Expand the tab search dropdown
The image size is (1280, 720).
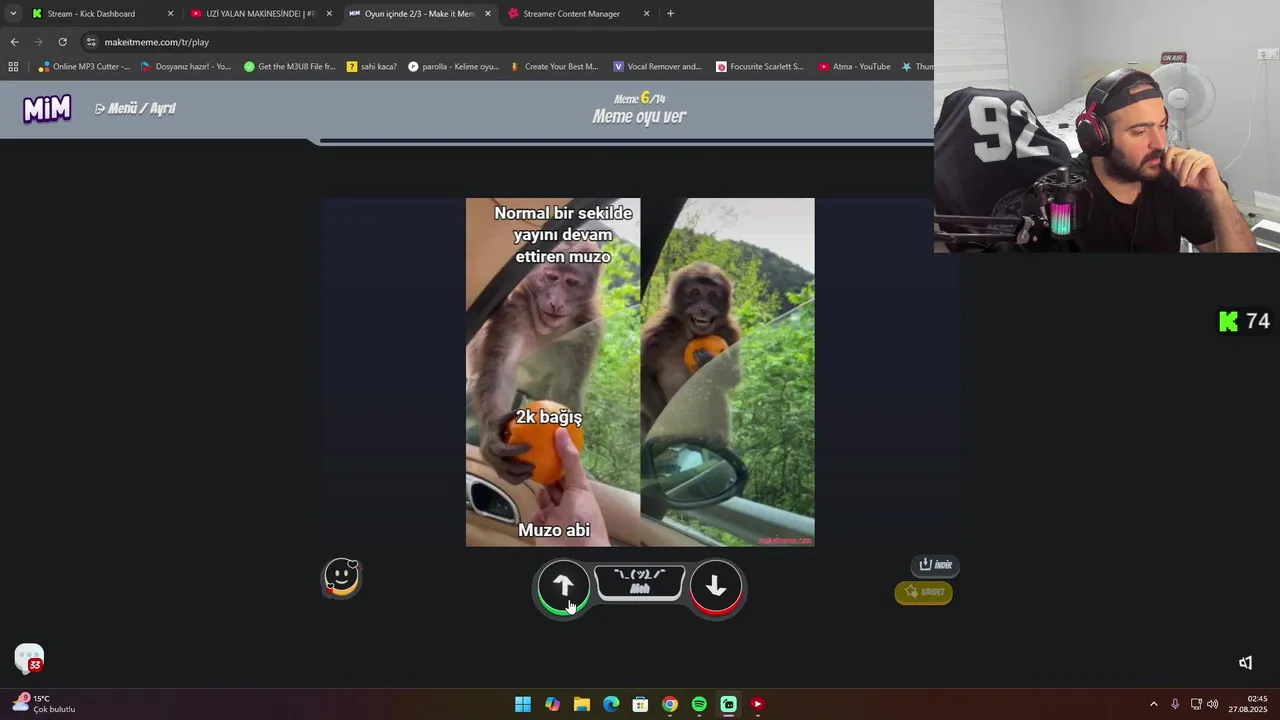pos(12,14)
